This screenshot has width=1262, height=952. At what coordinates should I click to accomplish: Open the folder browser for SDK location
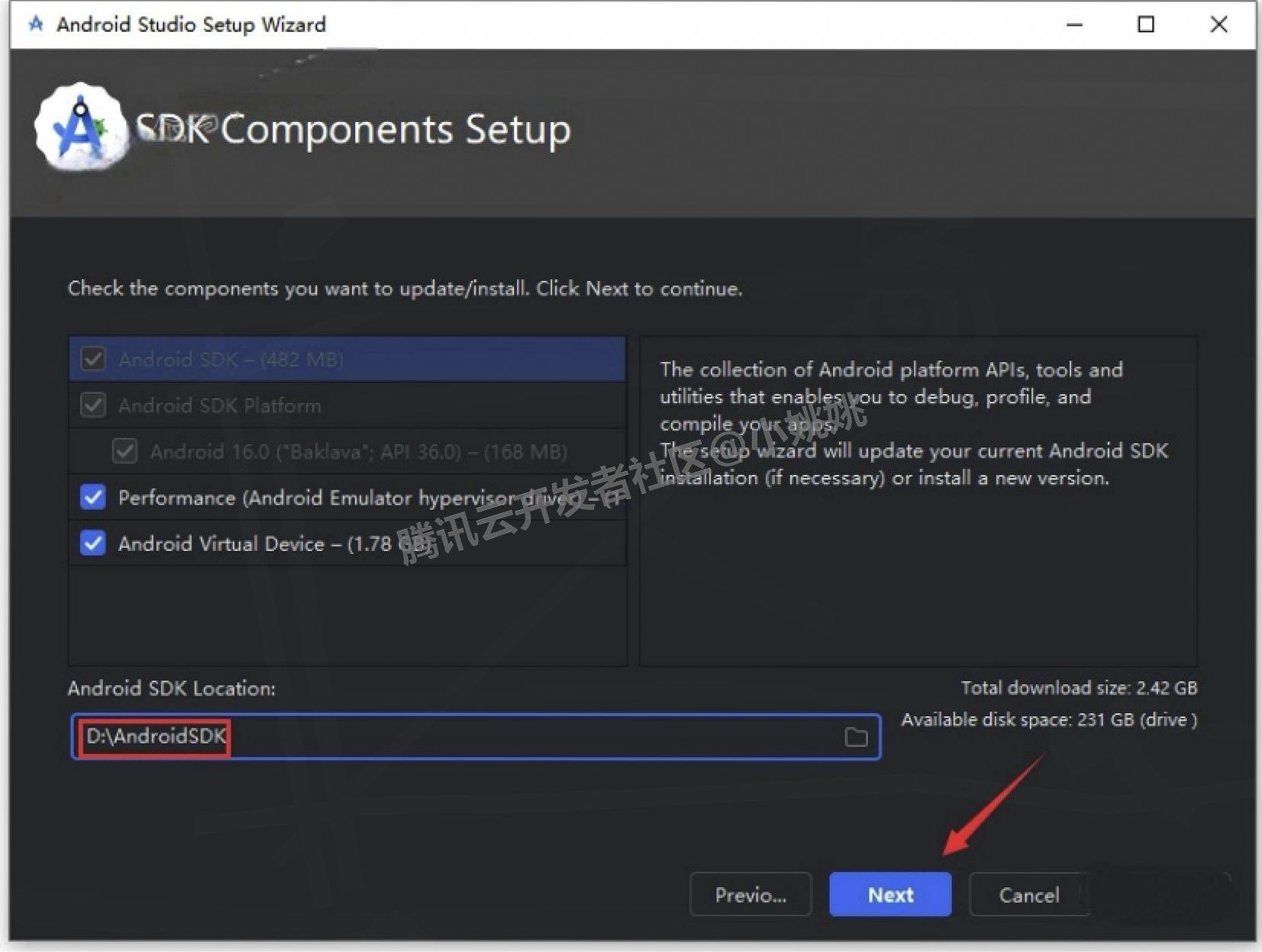click(857, 737)
